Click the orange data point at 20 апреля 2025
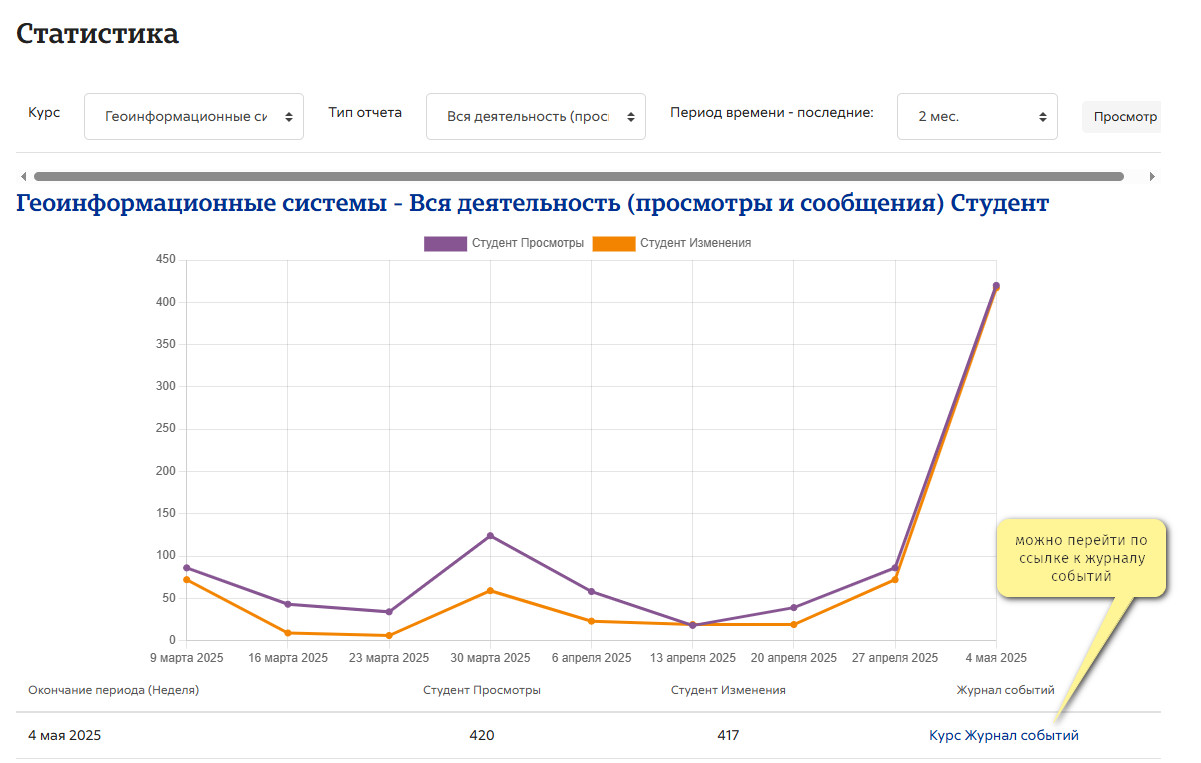The image size is (1201, 763). coord(794,624)
